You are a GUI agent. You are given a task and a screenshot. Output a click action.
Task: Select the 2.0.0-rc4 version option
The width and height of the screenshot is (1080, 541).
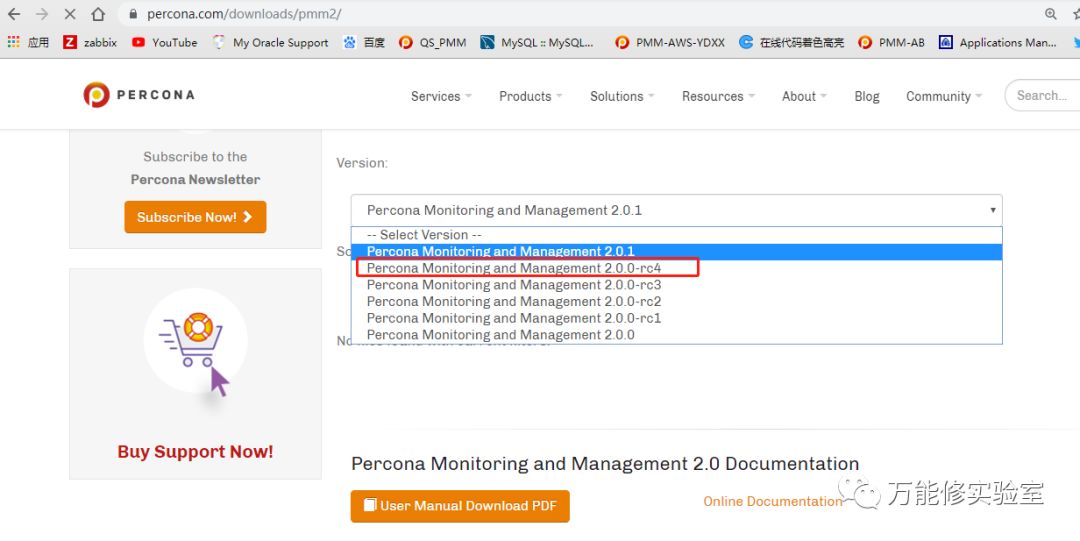(x=676, y=268)
